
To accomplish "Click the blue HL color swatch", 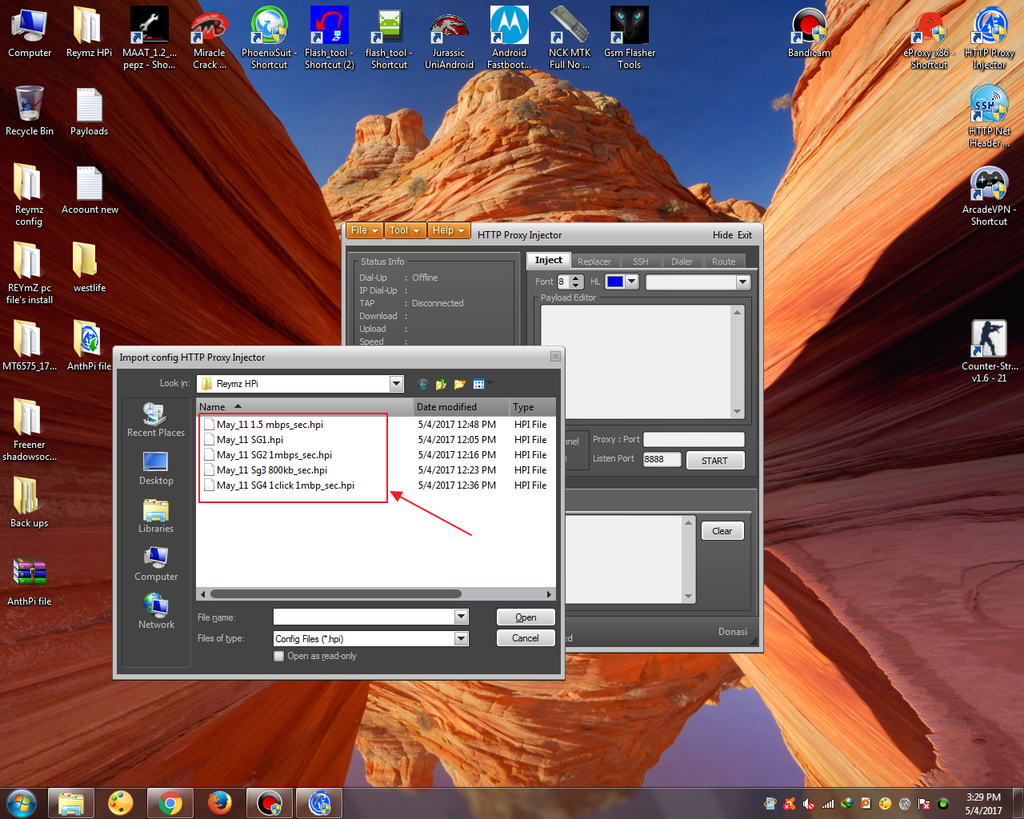I will point(615,282).
